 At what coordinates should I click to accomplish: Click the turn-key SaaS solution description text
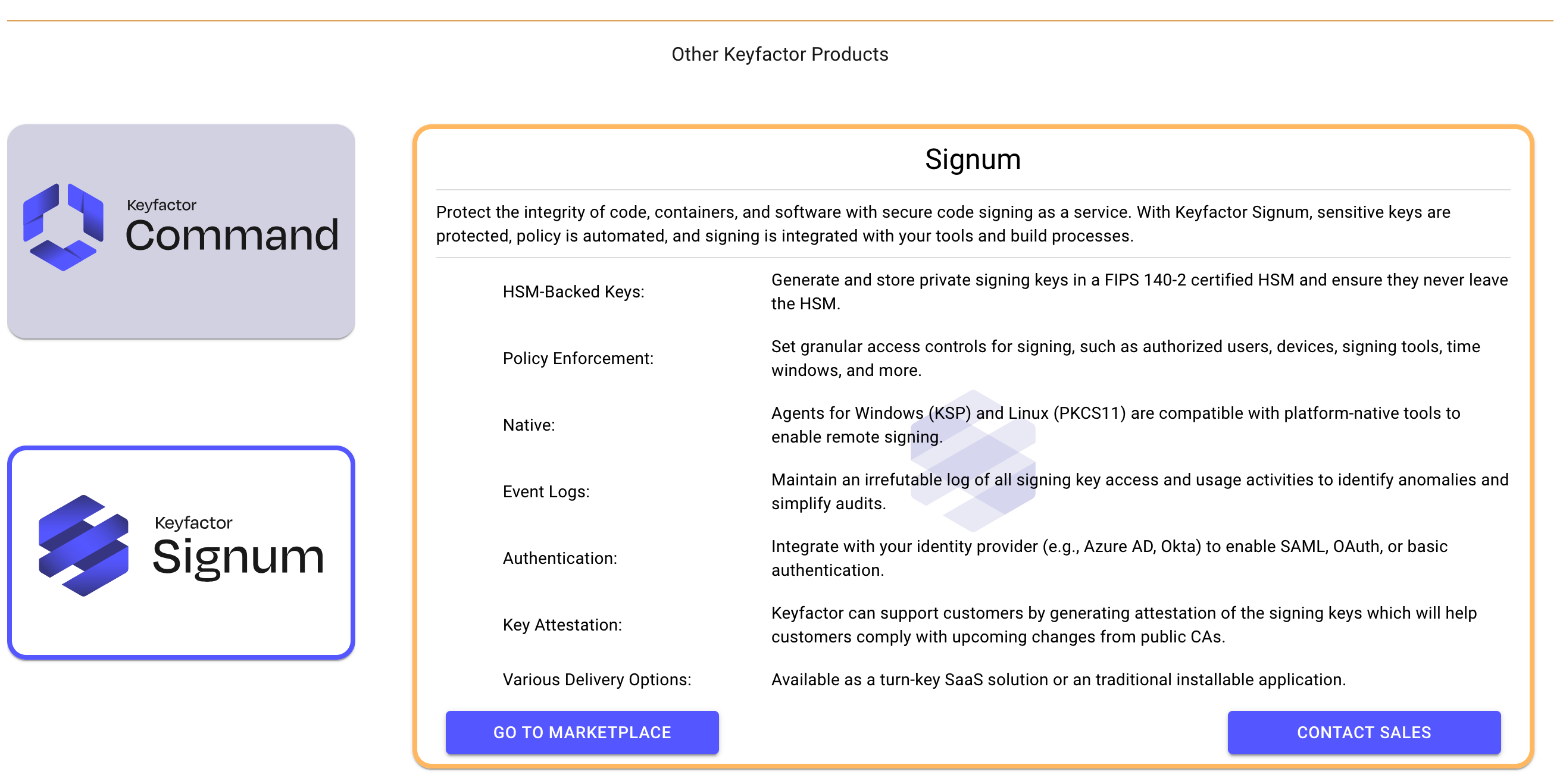1058,680
